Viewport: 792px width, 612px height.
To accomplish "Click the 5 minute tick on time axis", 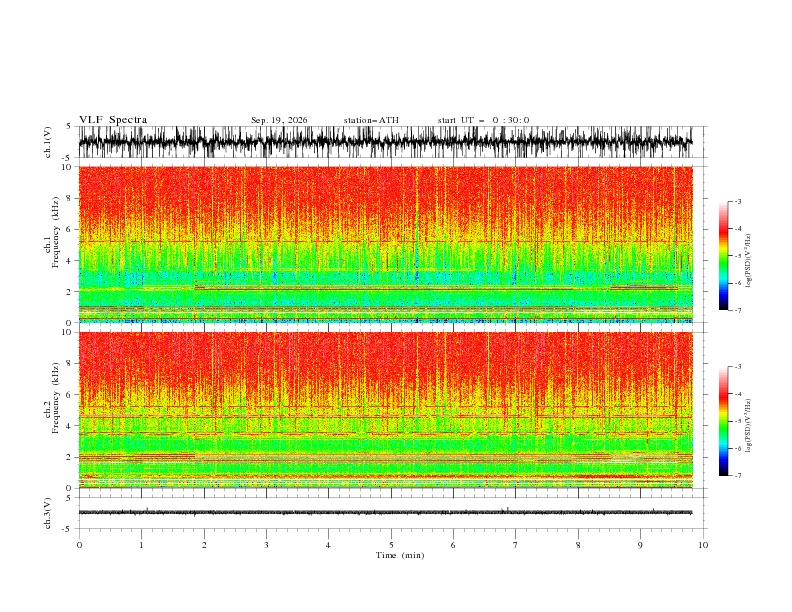I will point(391,545).
